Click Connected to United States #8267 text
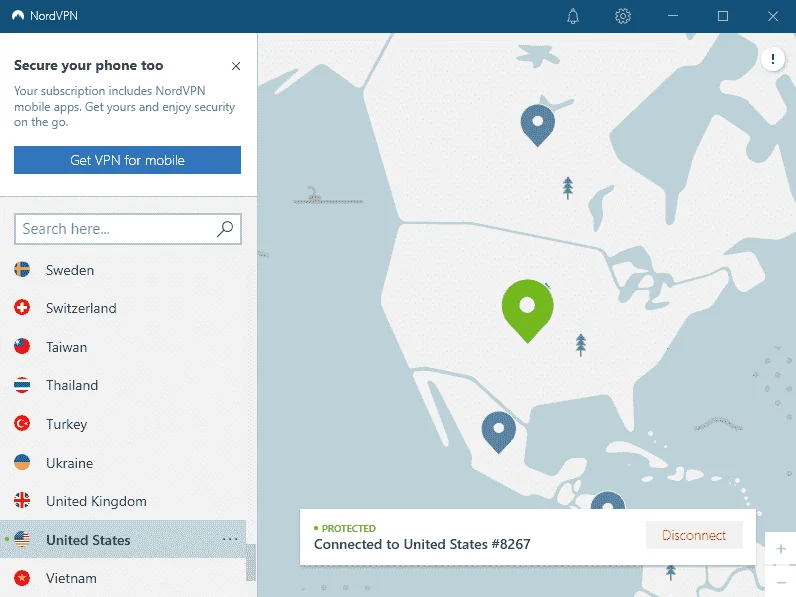796x597 pixels. (422, 544)
